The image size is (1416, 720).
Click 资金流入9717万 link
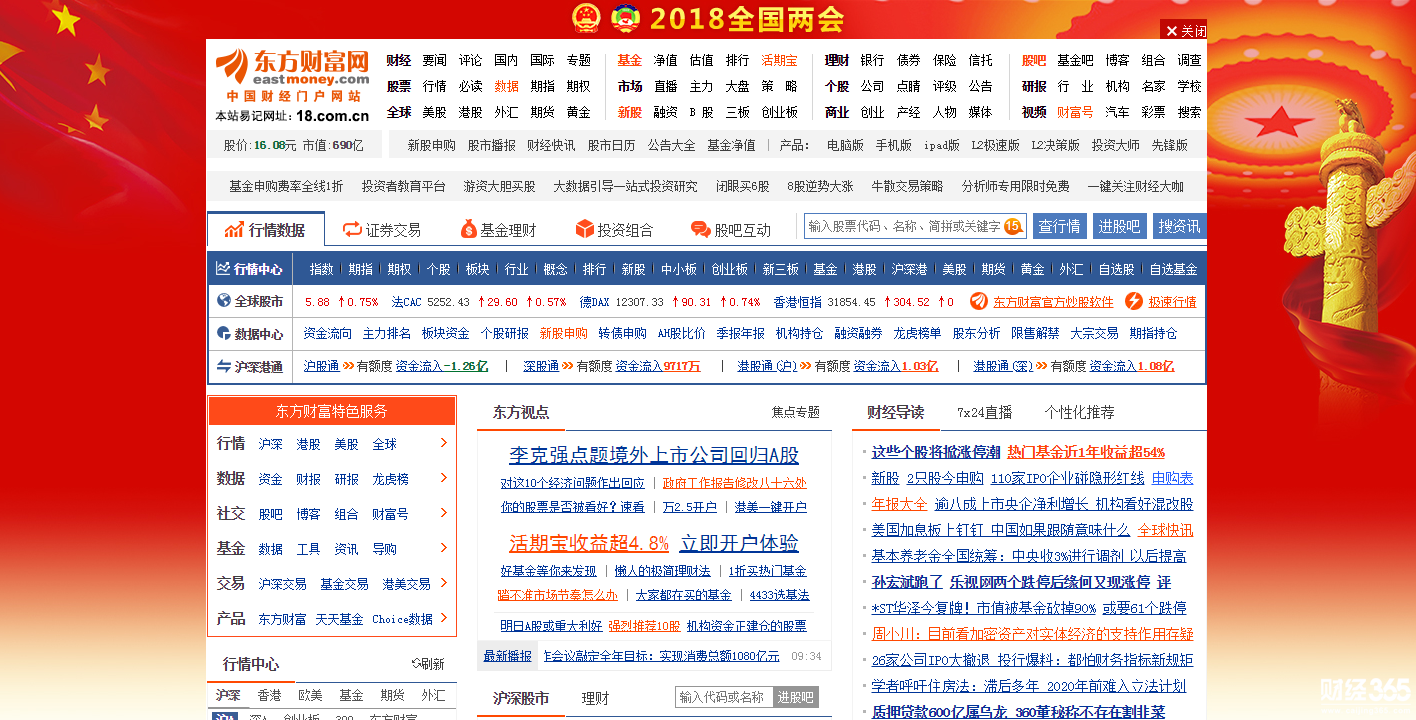click(x=658, y=366)
